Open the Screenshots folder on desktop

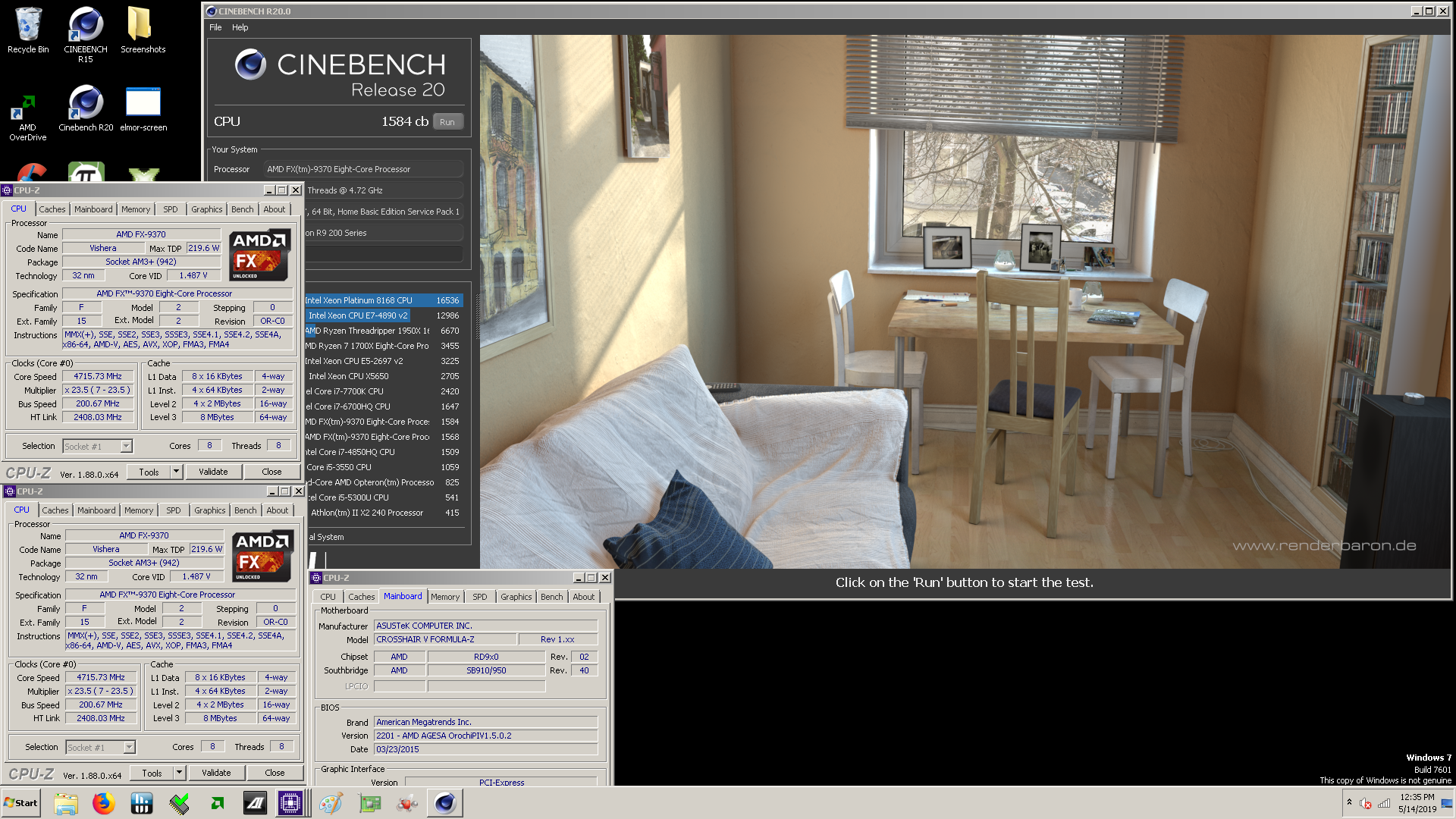point(143,30)
